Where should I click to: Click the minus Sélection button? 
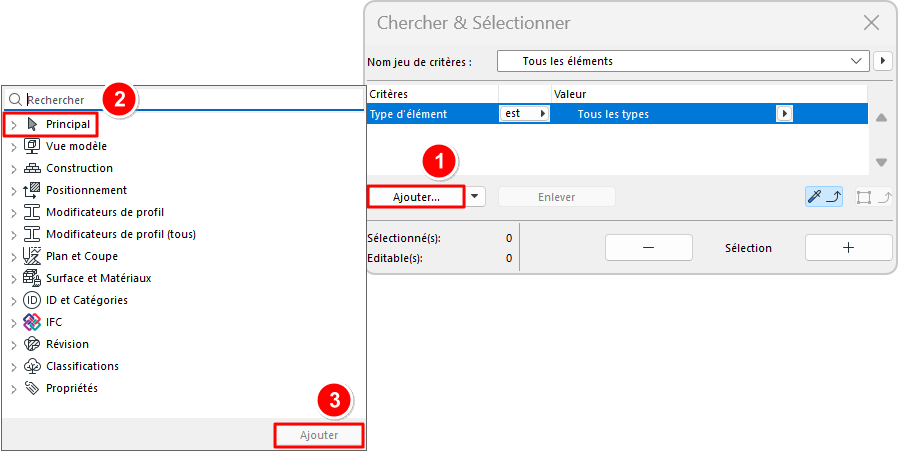click(x=649, y=247)
